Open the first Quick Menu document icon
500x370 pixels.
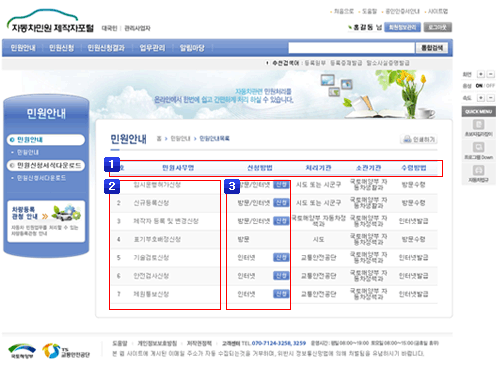[x=479, y=125]
